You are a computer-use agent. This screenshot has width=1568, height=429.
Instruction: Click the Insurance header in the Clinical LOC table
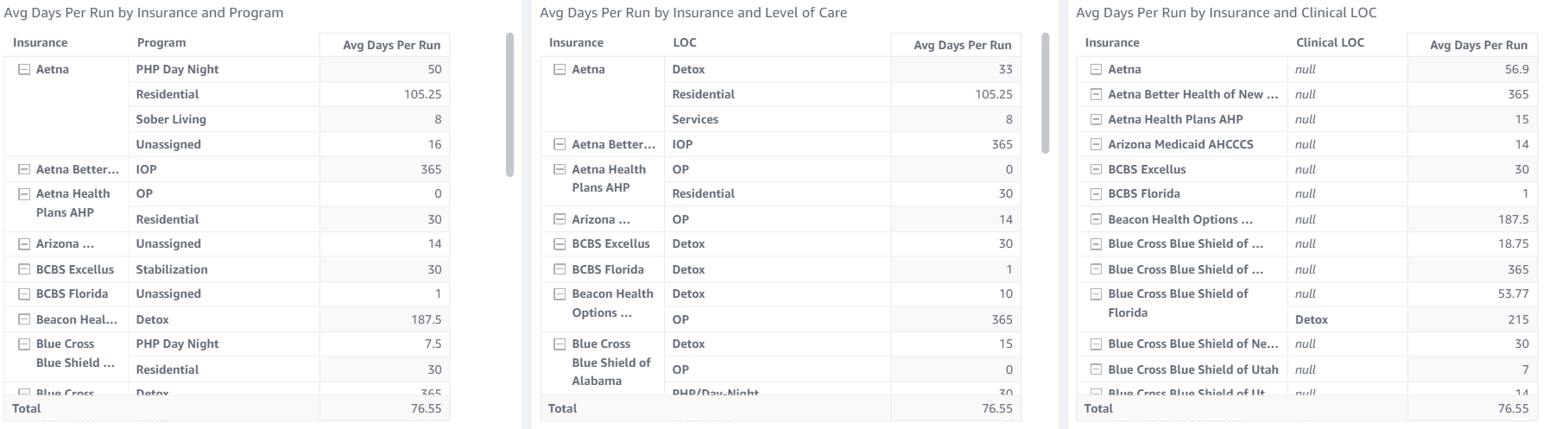[x=1112, y=43]
